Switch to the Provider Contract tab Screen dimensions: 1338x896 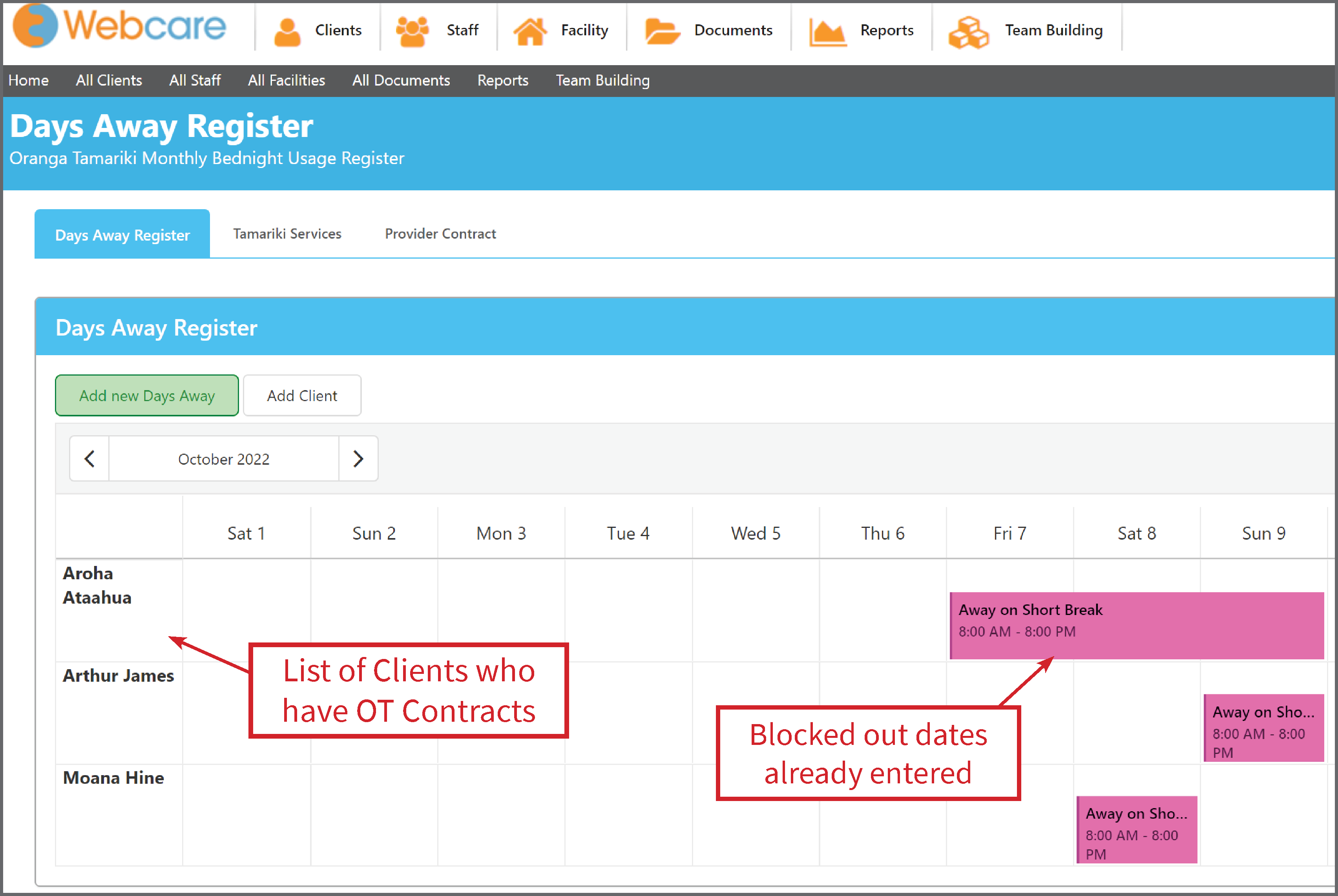tap(440, 234)
